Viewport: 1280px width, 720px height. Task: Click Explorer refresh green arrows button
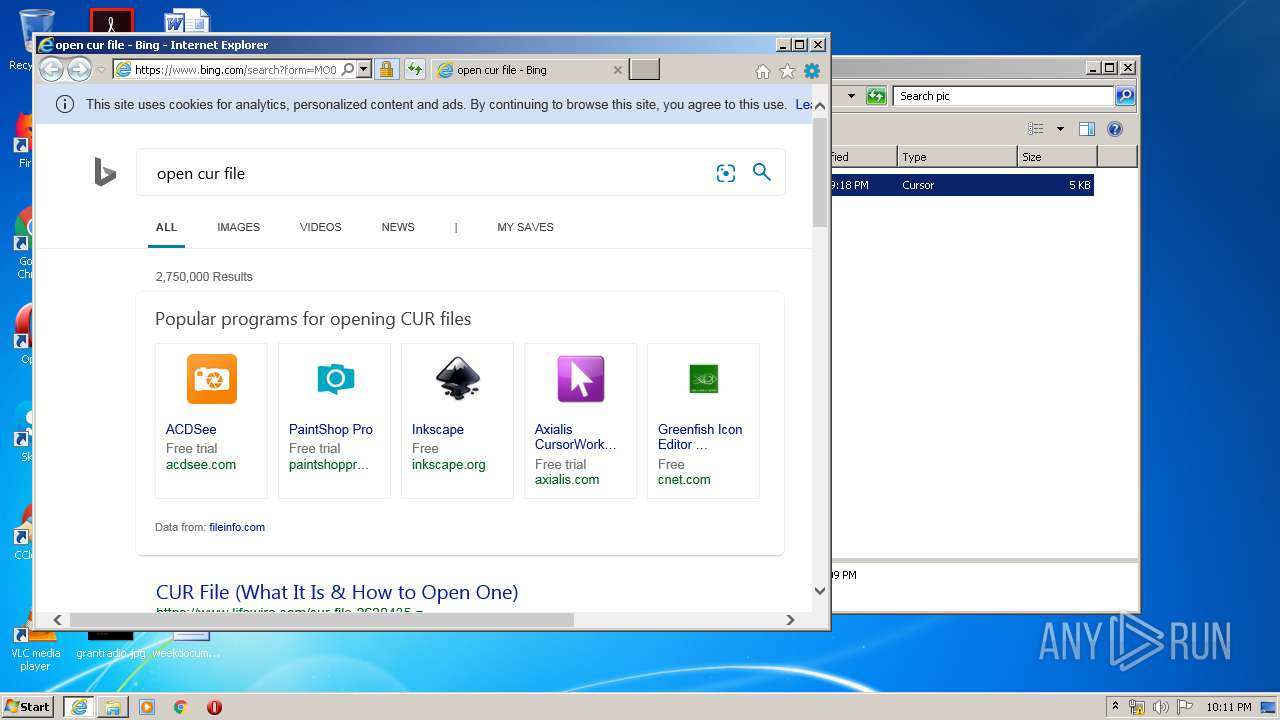[876, 96]
